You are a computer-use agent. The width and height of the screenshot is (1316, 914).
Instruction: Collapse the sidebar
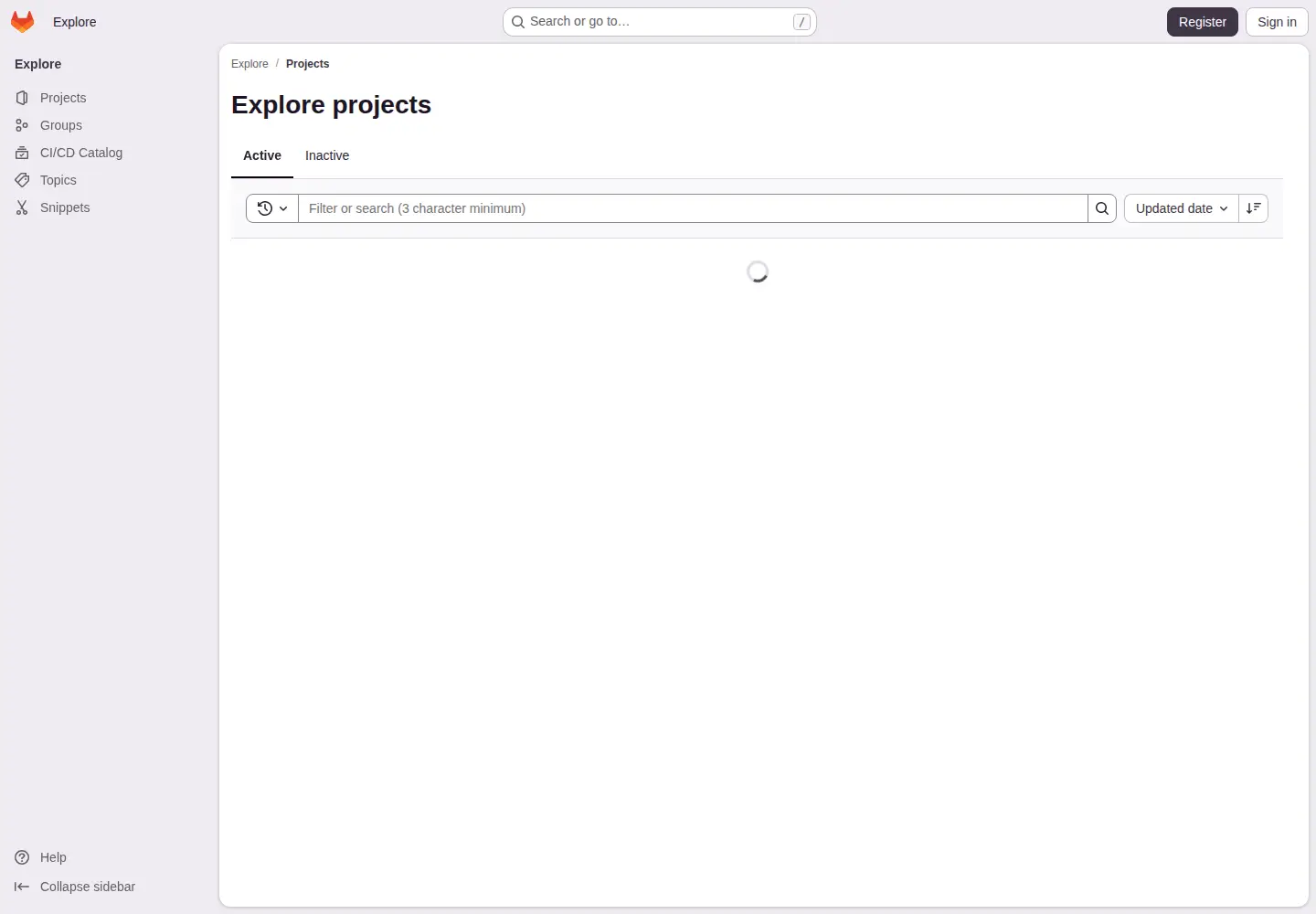click(75, 887)
